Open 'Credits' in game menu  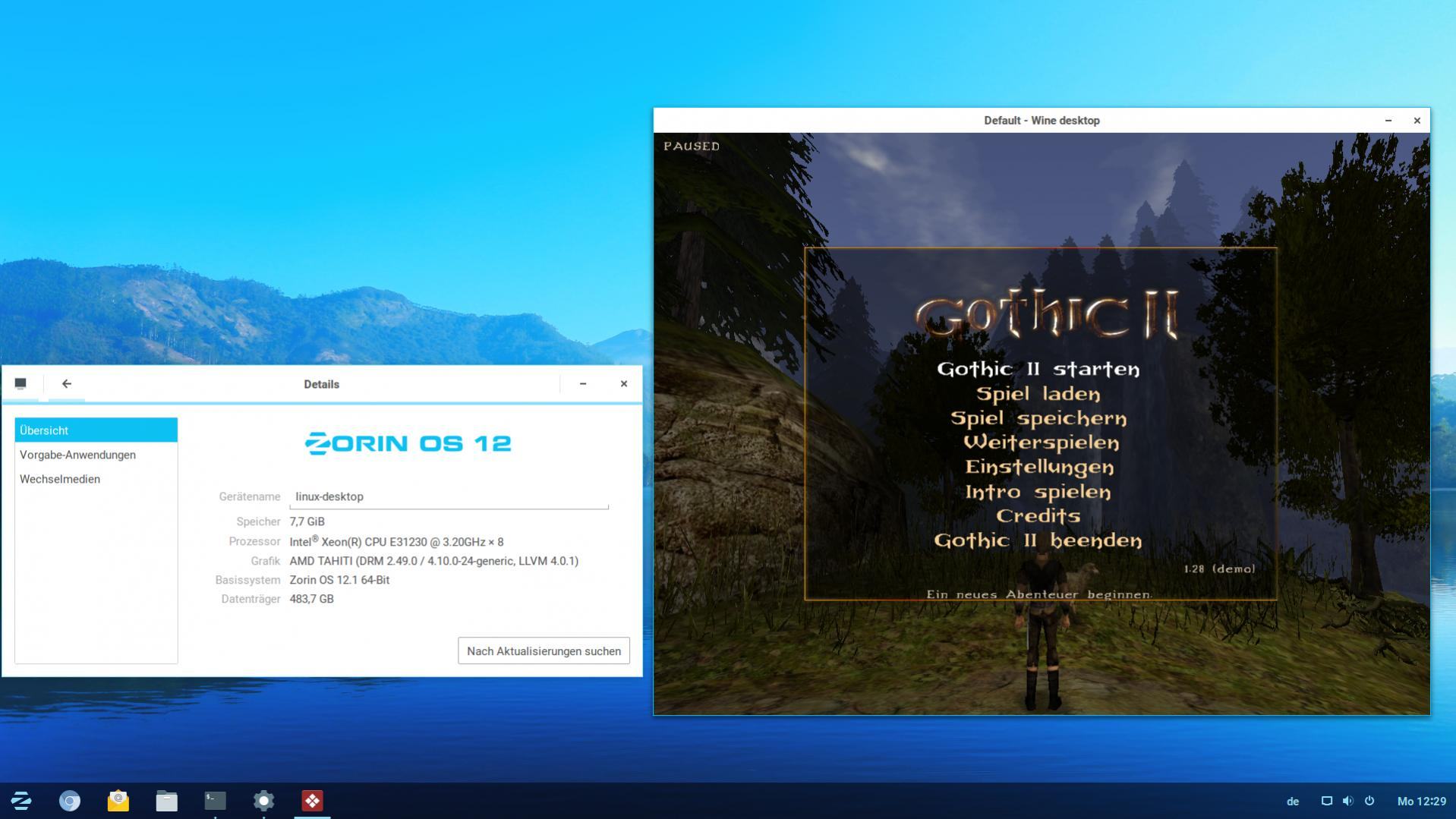click(1038, 516)
